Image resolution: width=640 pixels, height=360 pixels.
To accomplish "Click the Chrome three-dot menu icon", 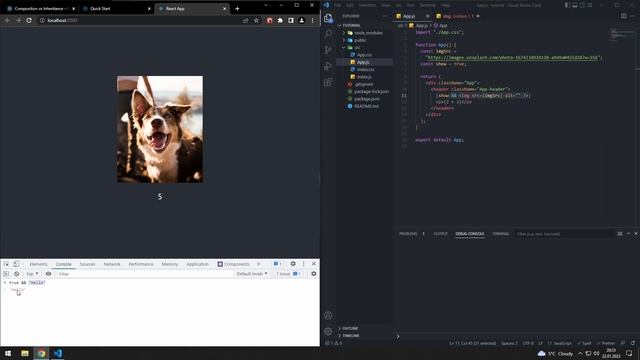I will (313, 20).
